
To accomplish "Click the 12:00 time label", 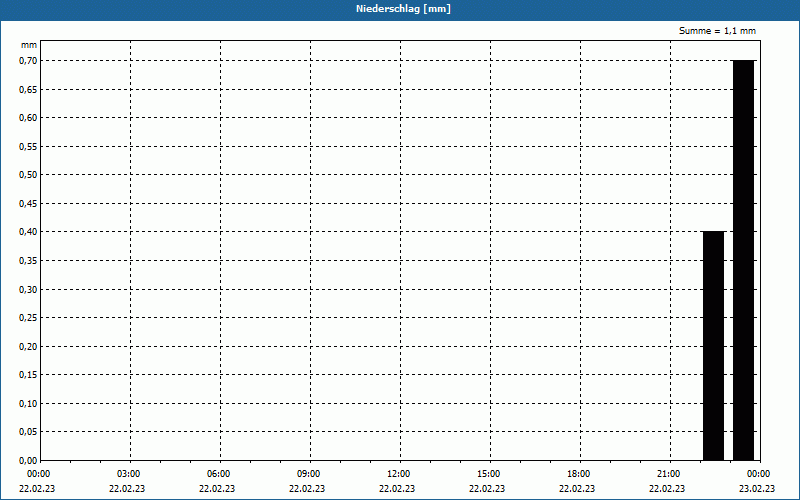I will pos(398,474).
